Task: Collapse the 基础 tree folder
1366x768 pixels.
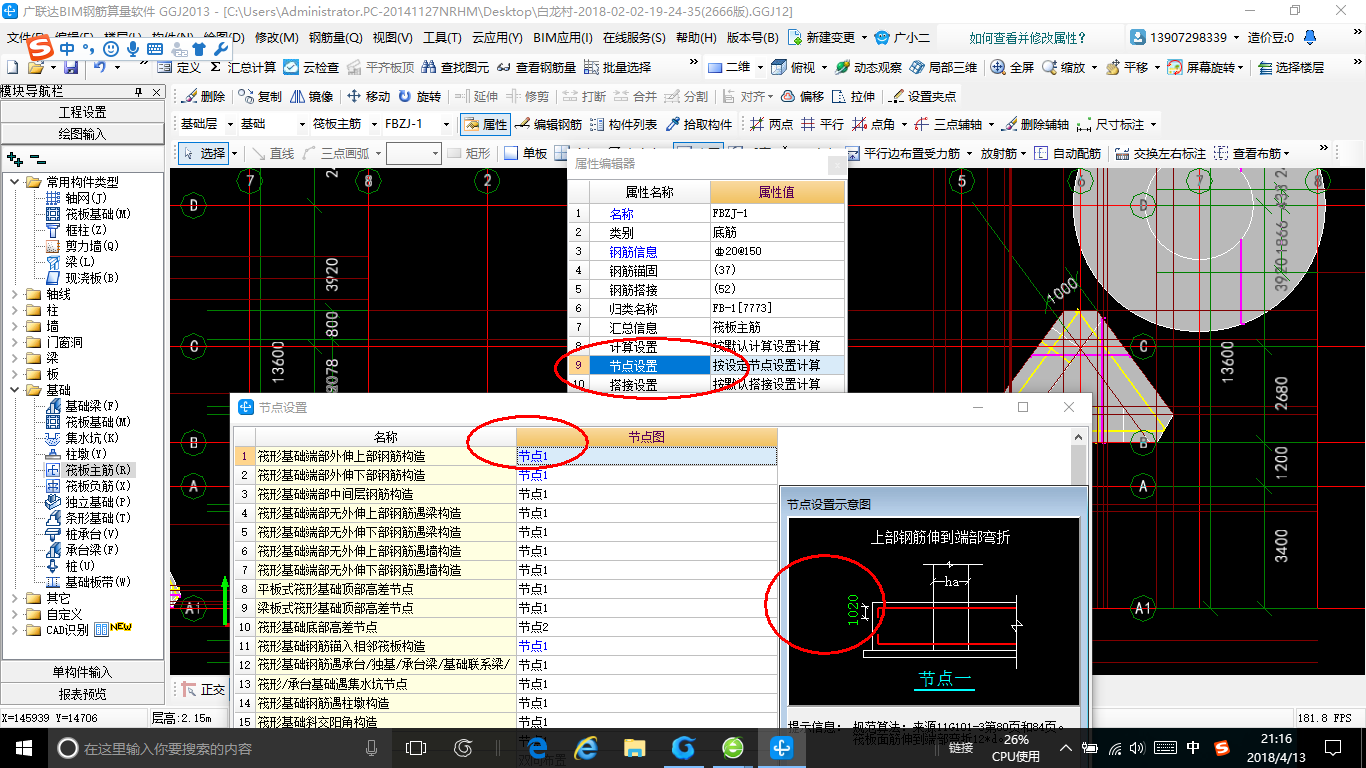Action: point(15,390)
